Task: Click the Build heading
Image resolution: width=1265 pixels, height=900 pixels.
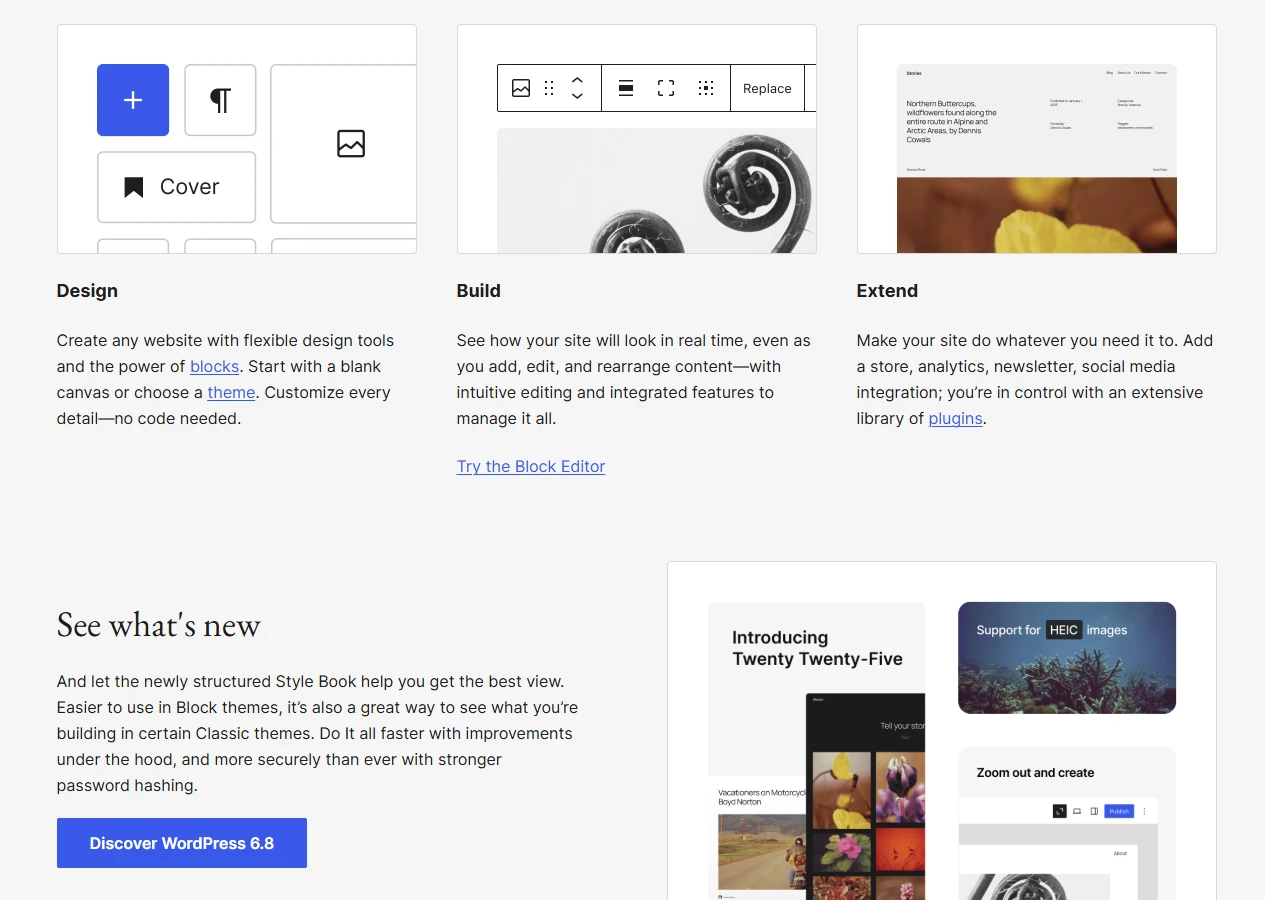Action: click(x=479, y=291)
